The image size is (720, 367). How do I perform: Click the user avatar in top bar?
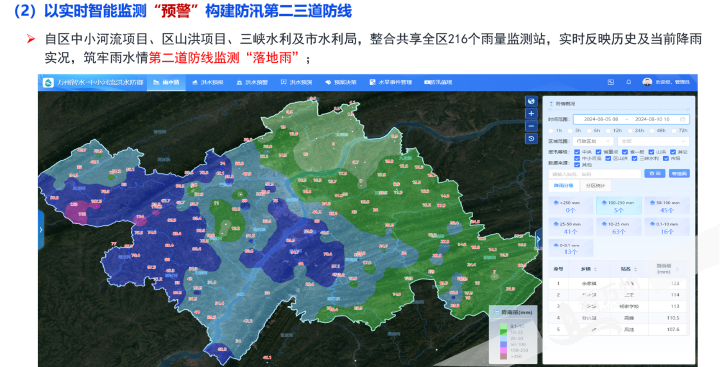pos(647,82)
